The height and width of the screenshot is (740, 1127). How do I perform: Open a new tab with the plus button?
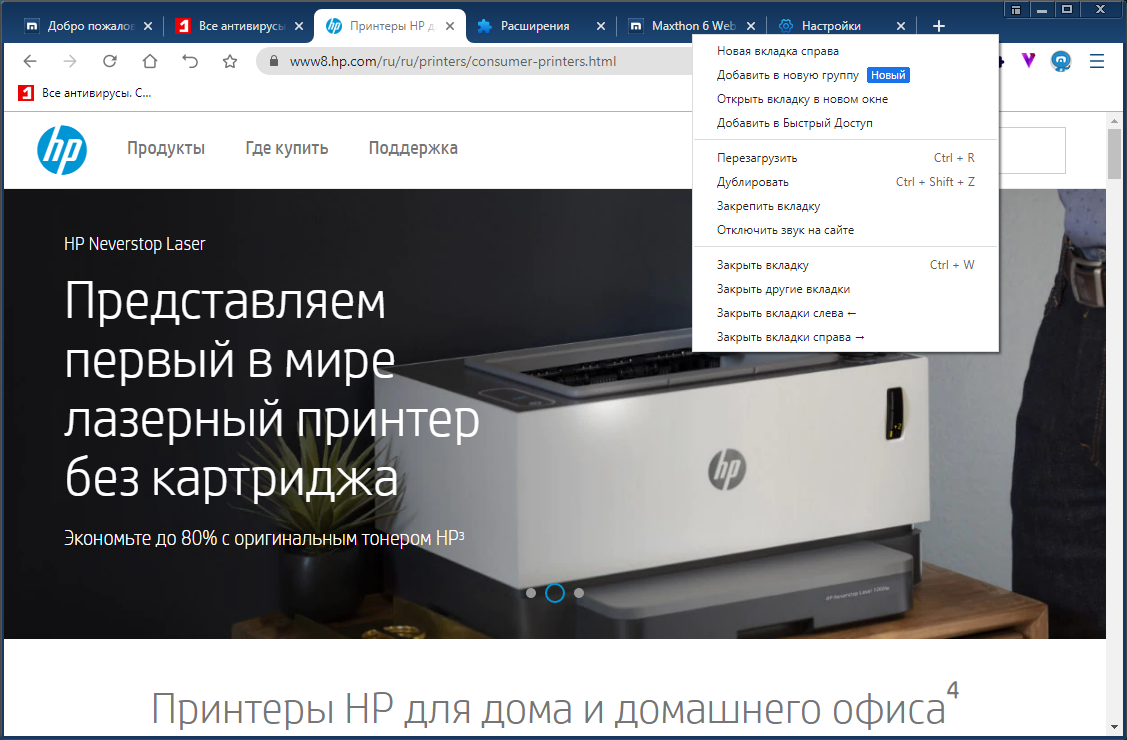point(939,26)
